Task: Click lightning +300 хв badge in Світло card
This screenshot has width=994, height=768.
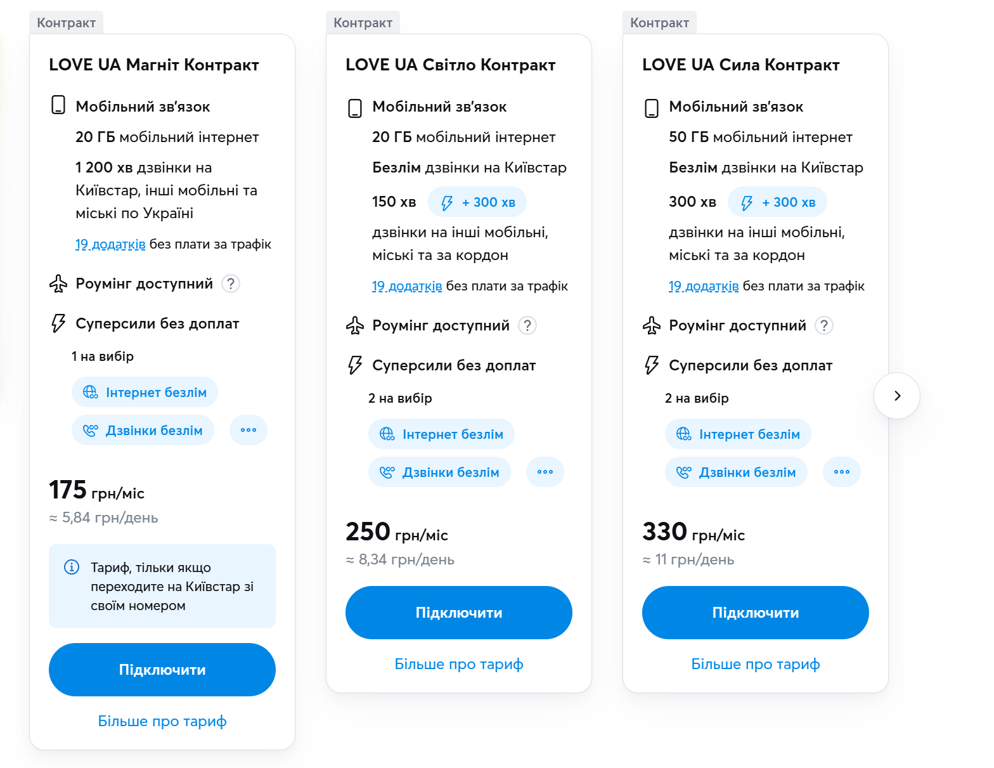Action: coord(478,203)
